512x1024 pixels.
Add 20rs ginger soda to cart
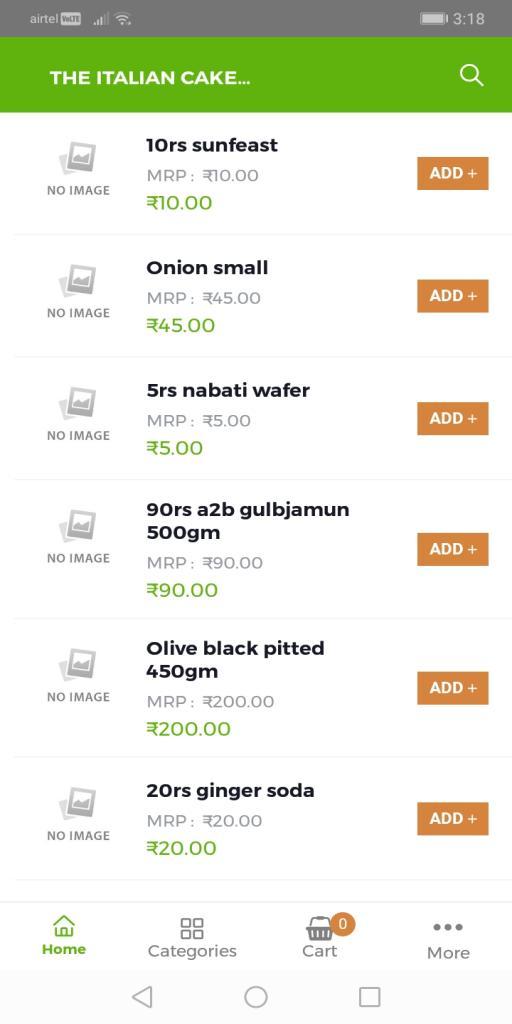point(453,818)
